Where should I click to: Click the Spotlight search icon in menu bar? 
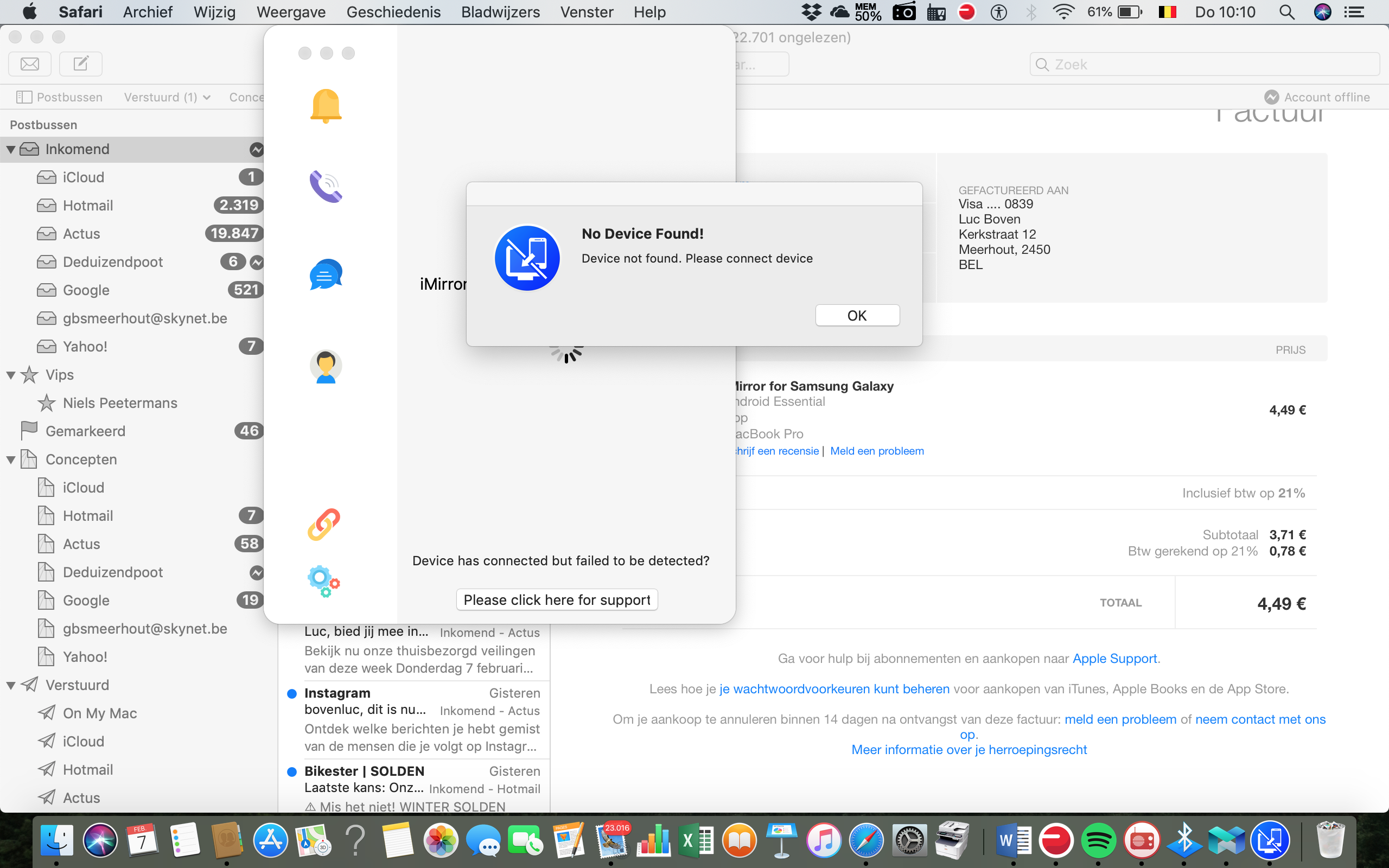(1287, 12)
